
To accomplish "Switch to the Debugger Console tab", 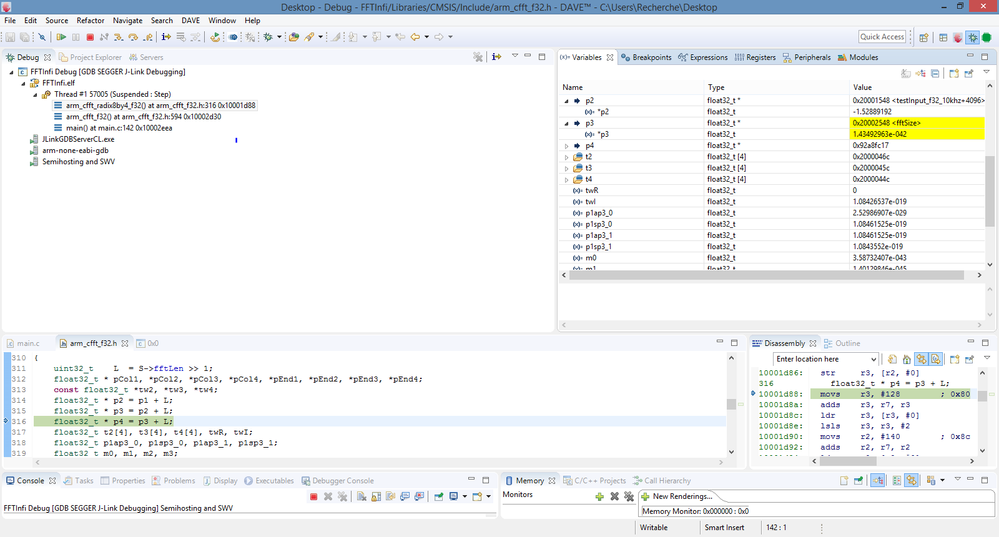I will 337,481.
